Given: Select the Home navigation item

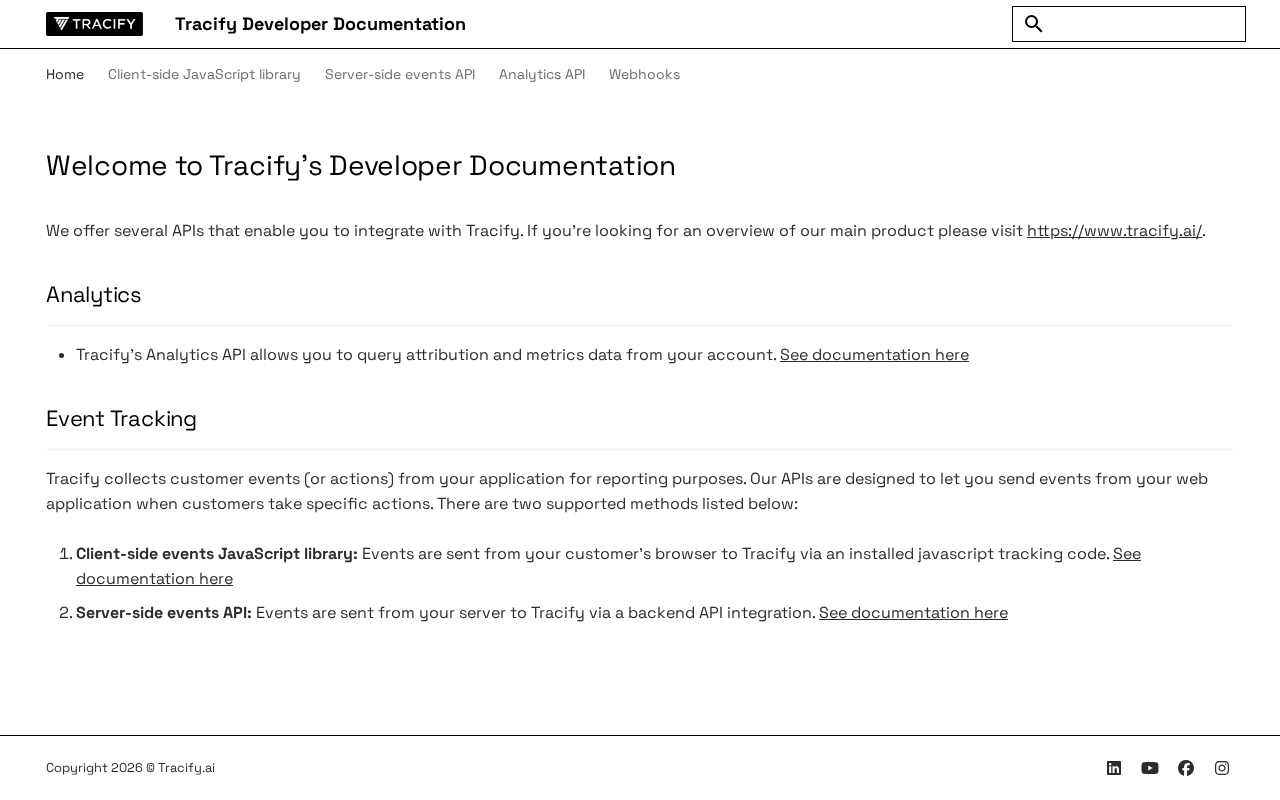Looking at the screenshot, I should click(x=65, y=75).
